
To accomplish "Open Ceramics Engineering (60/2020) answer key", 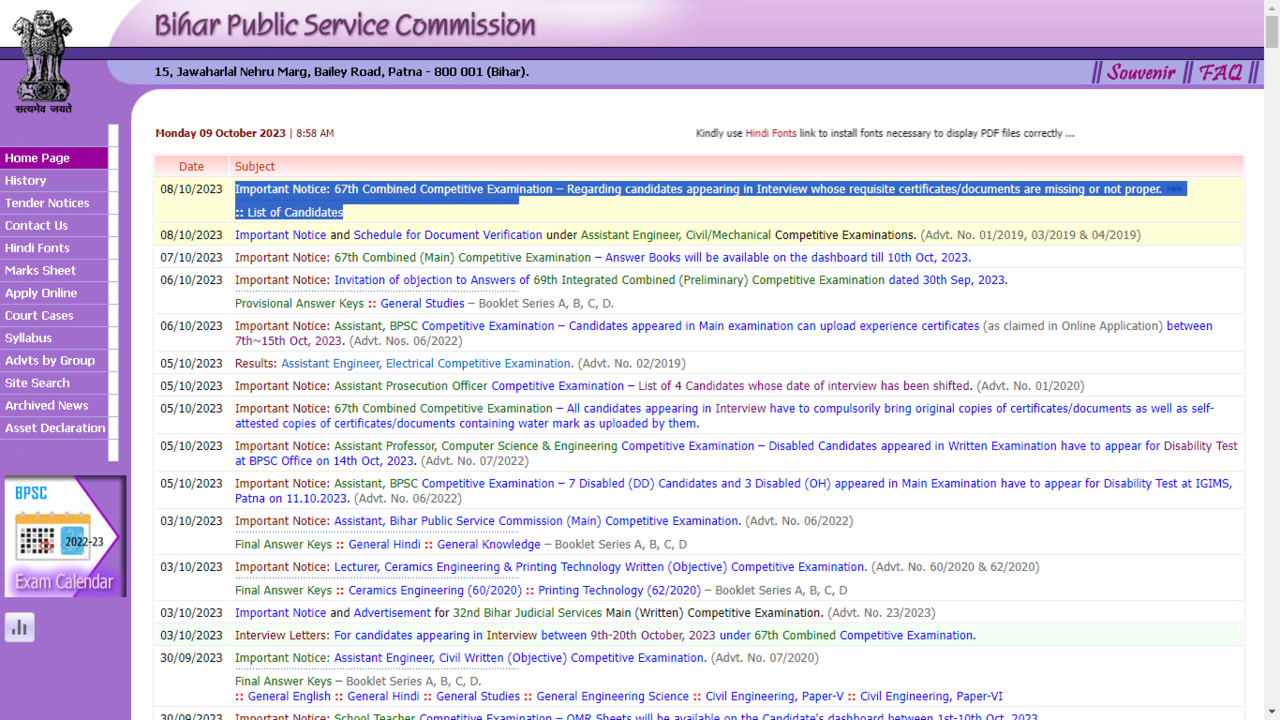I will [x=435, y=590].
